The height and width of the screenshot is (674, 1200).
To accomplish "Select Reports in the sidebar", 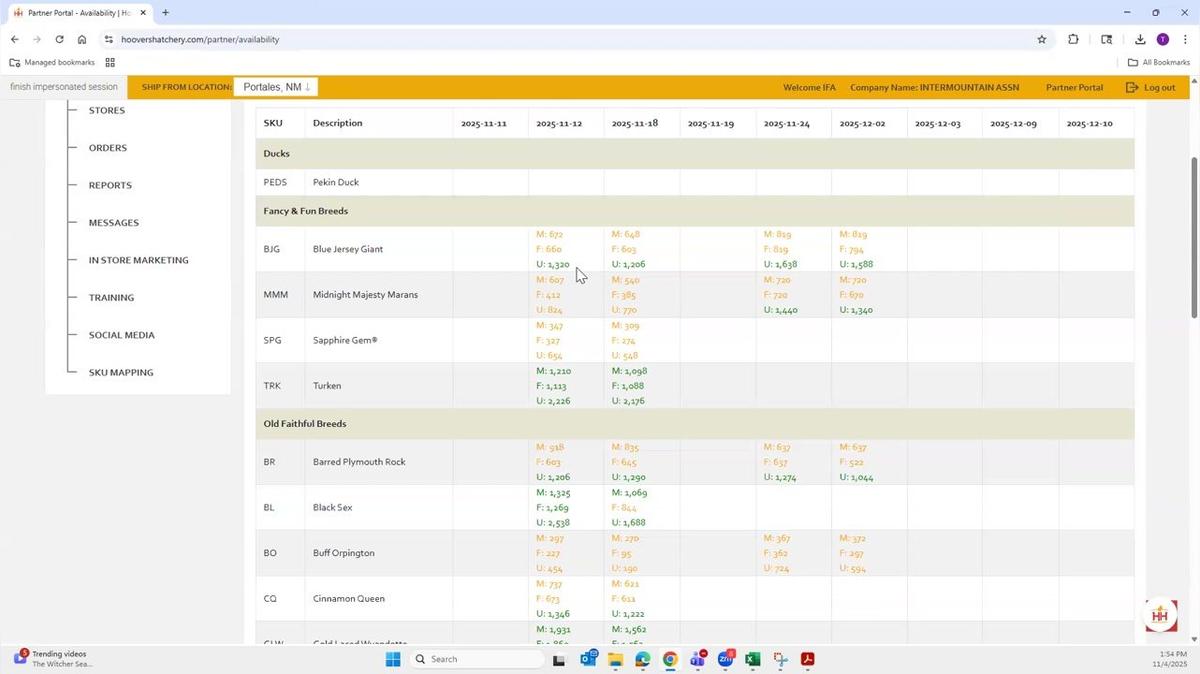I will coord(110,185).
